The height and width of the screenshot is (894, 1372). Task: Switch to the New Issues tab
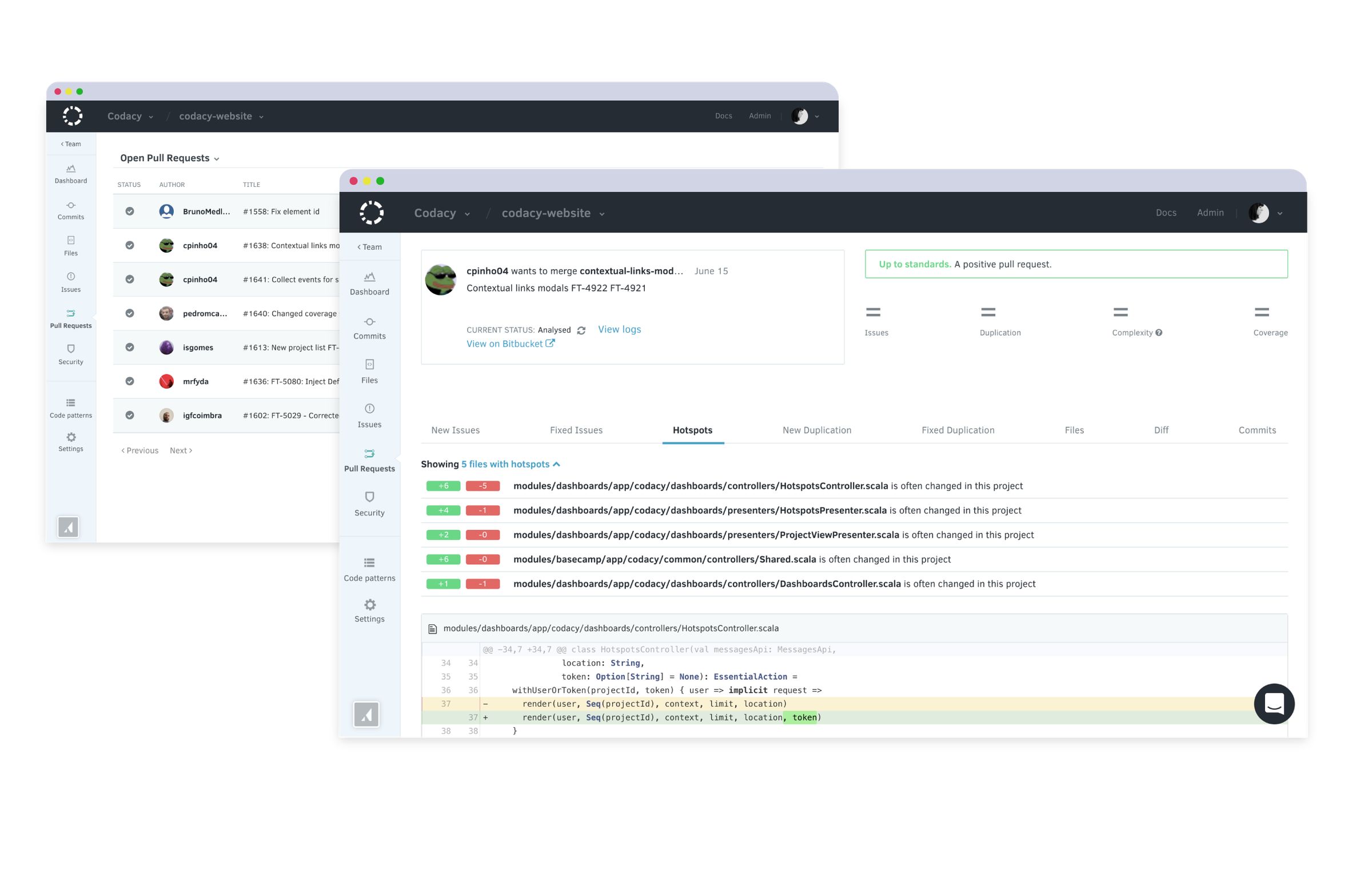456,430
